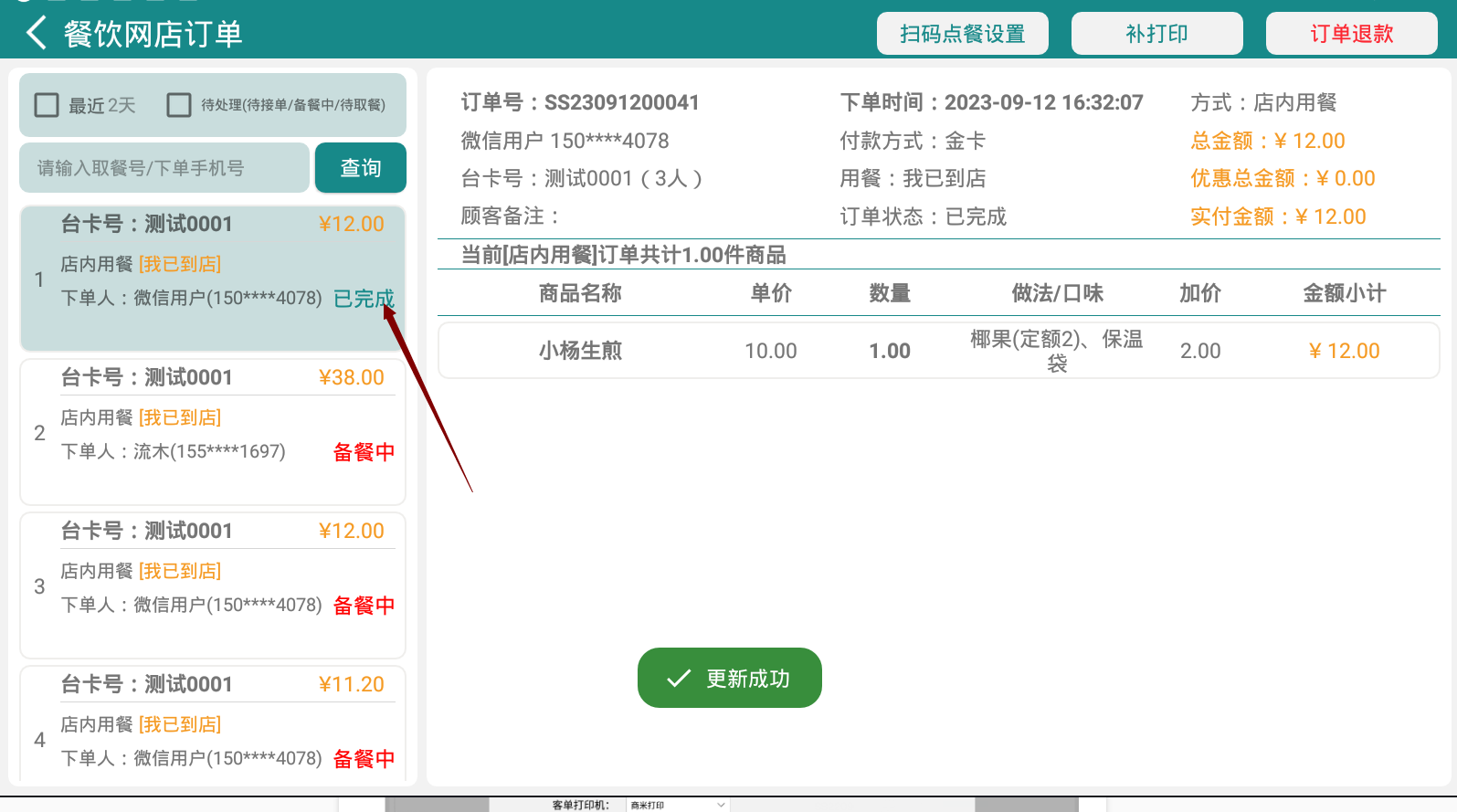Click 备餐中 status on order 3

[x=364, y=606]
